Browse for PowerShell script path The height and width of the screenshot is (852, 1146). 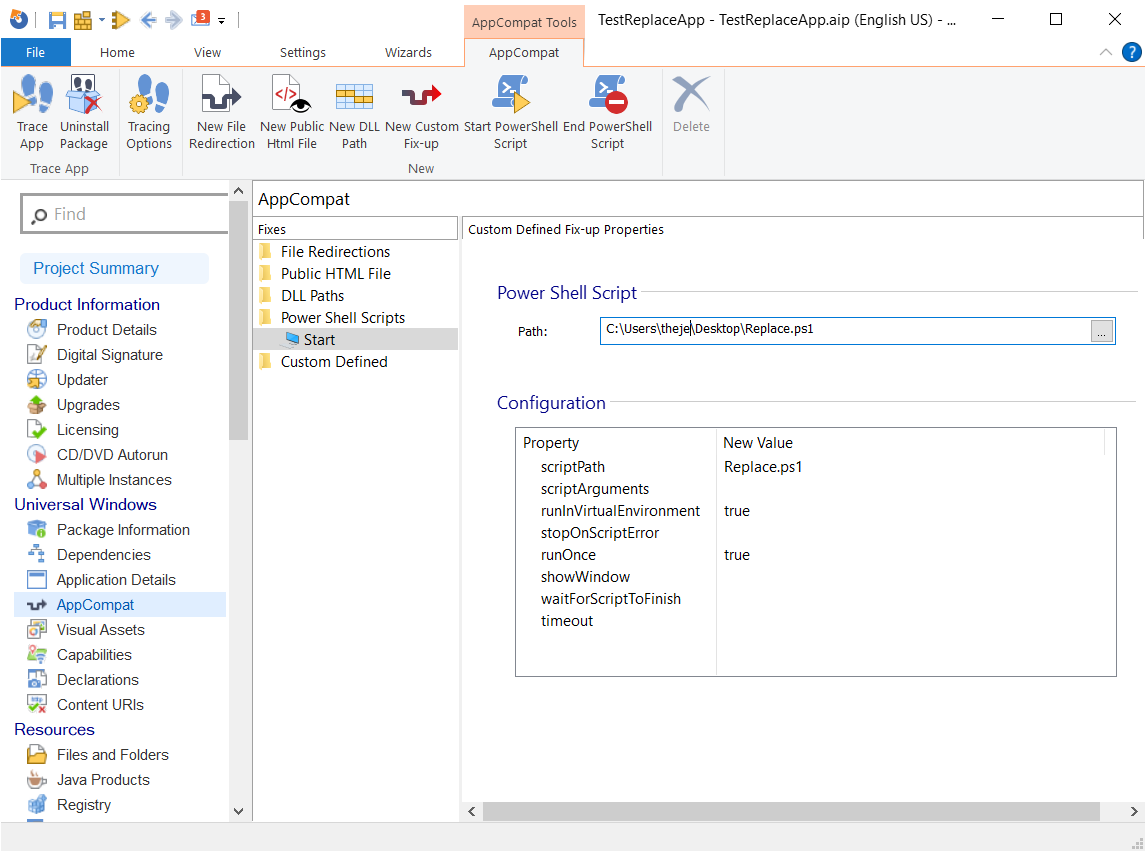pos(1101,332)
